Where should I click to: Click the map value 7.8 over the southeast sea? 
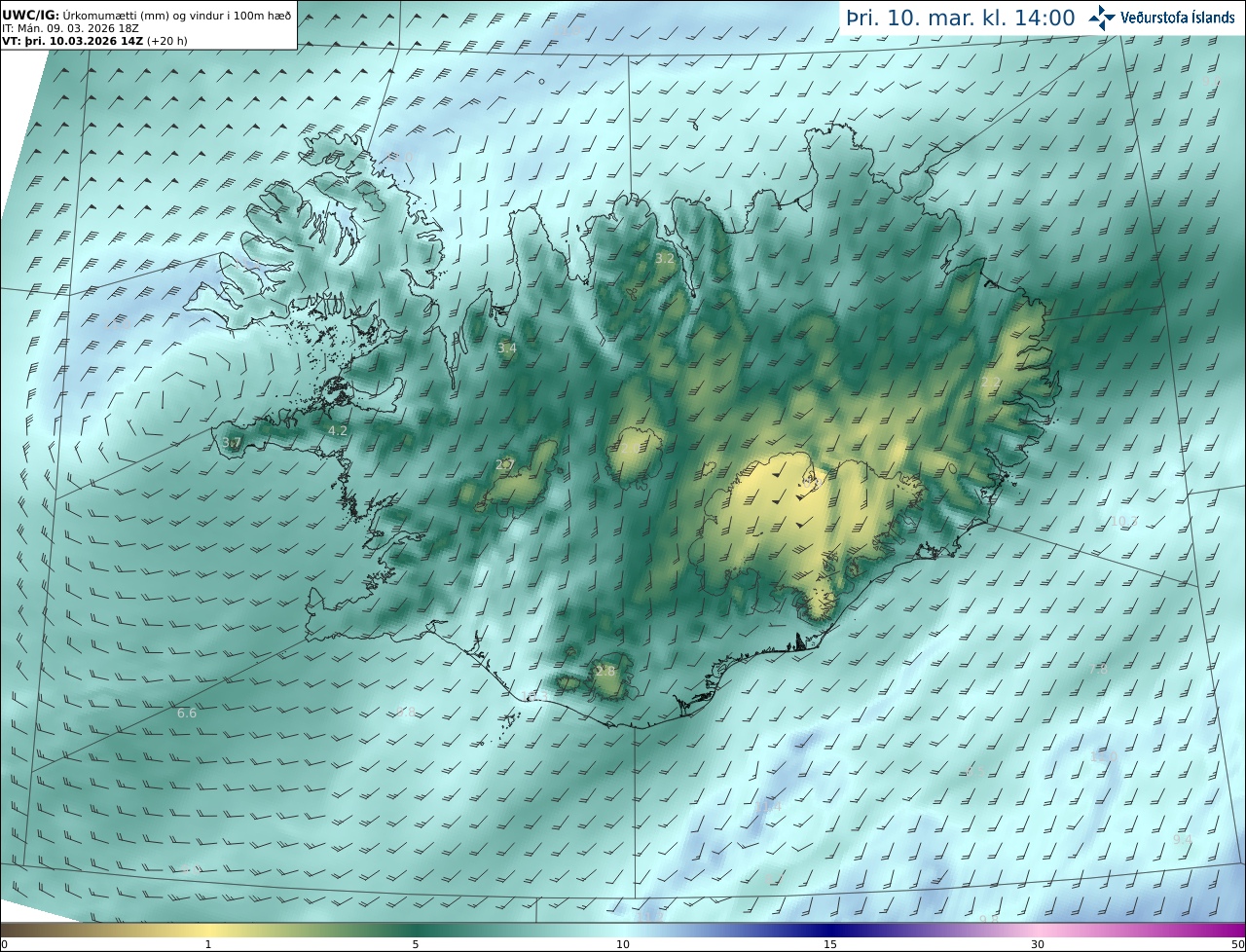(x=1098, y=669)
